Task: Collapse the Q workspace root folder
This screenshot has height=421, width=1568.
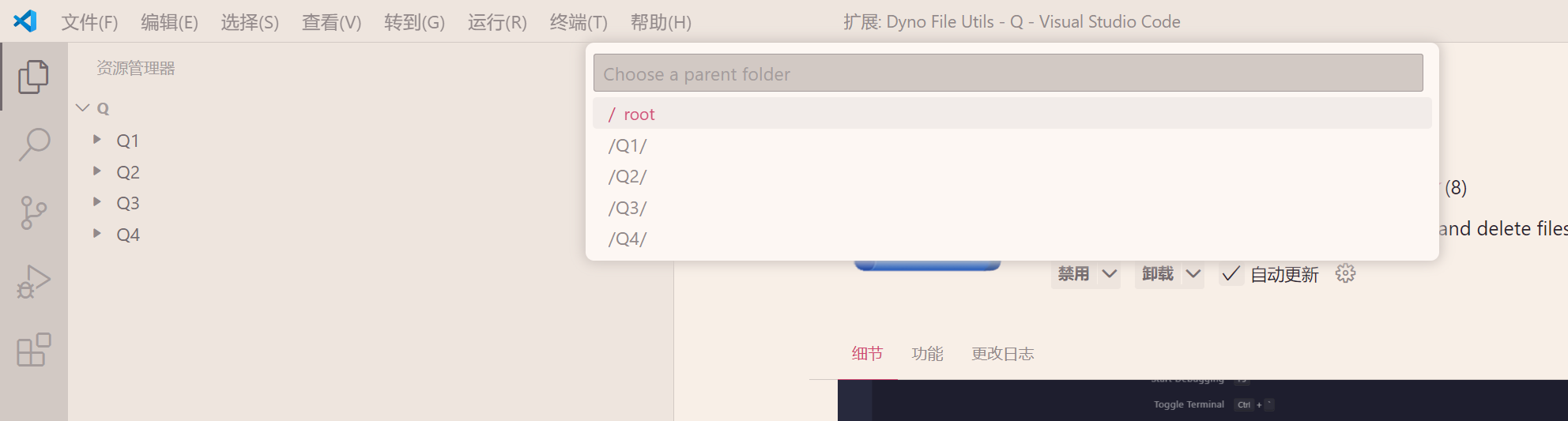Action: (83, 107)
